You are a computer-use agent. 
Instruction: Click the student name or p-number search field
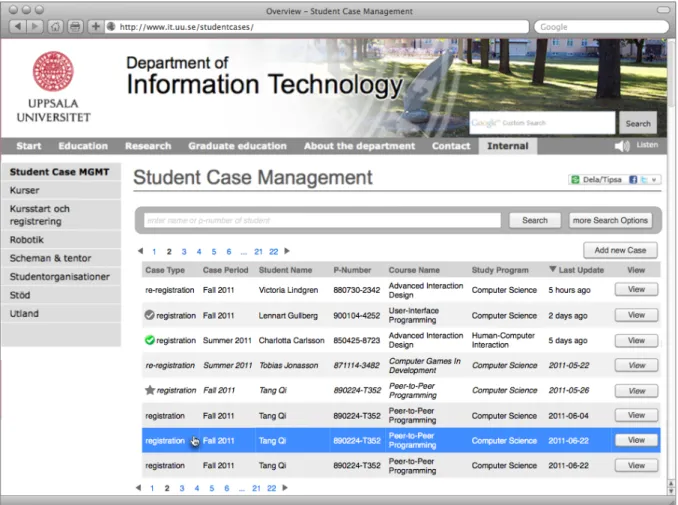(x=322, y=220)
